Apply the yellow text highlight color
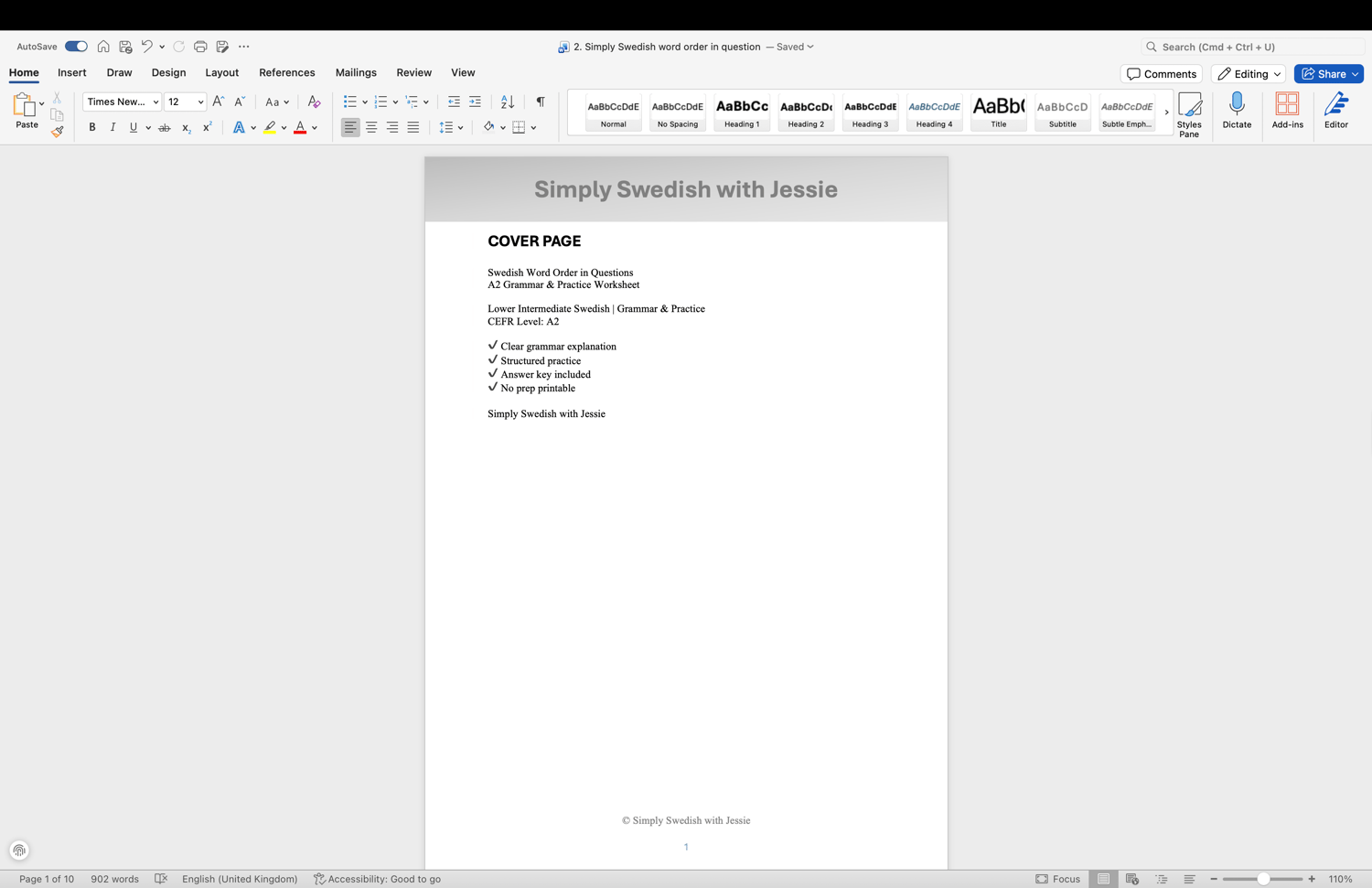 (270, 128)
